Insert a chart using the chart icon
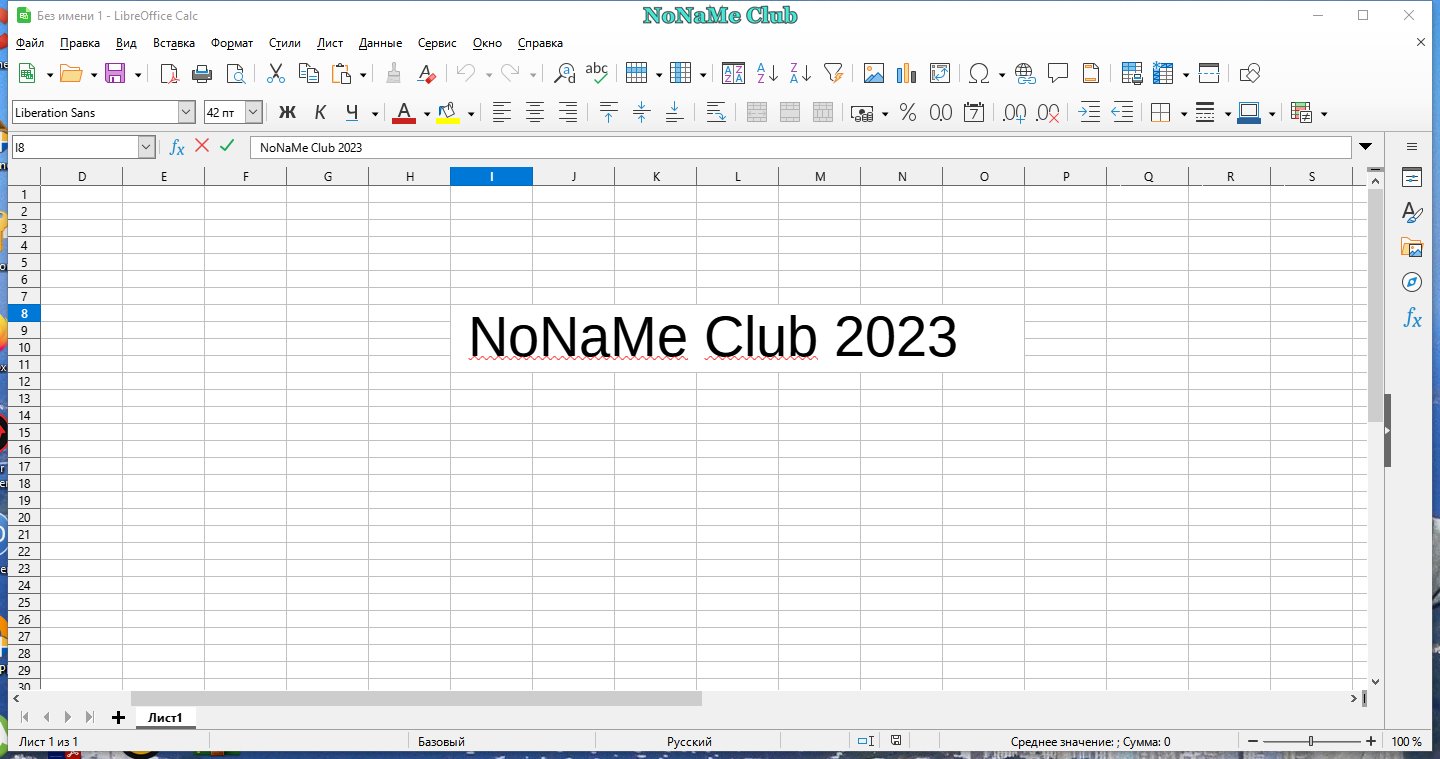This screenshot has width=1440, height=759. 907,73
